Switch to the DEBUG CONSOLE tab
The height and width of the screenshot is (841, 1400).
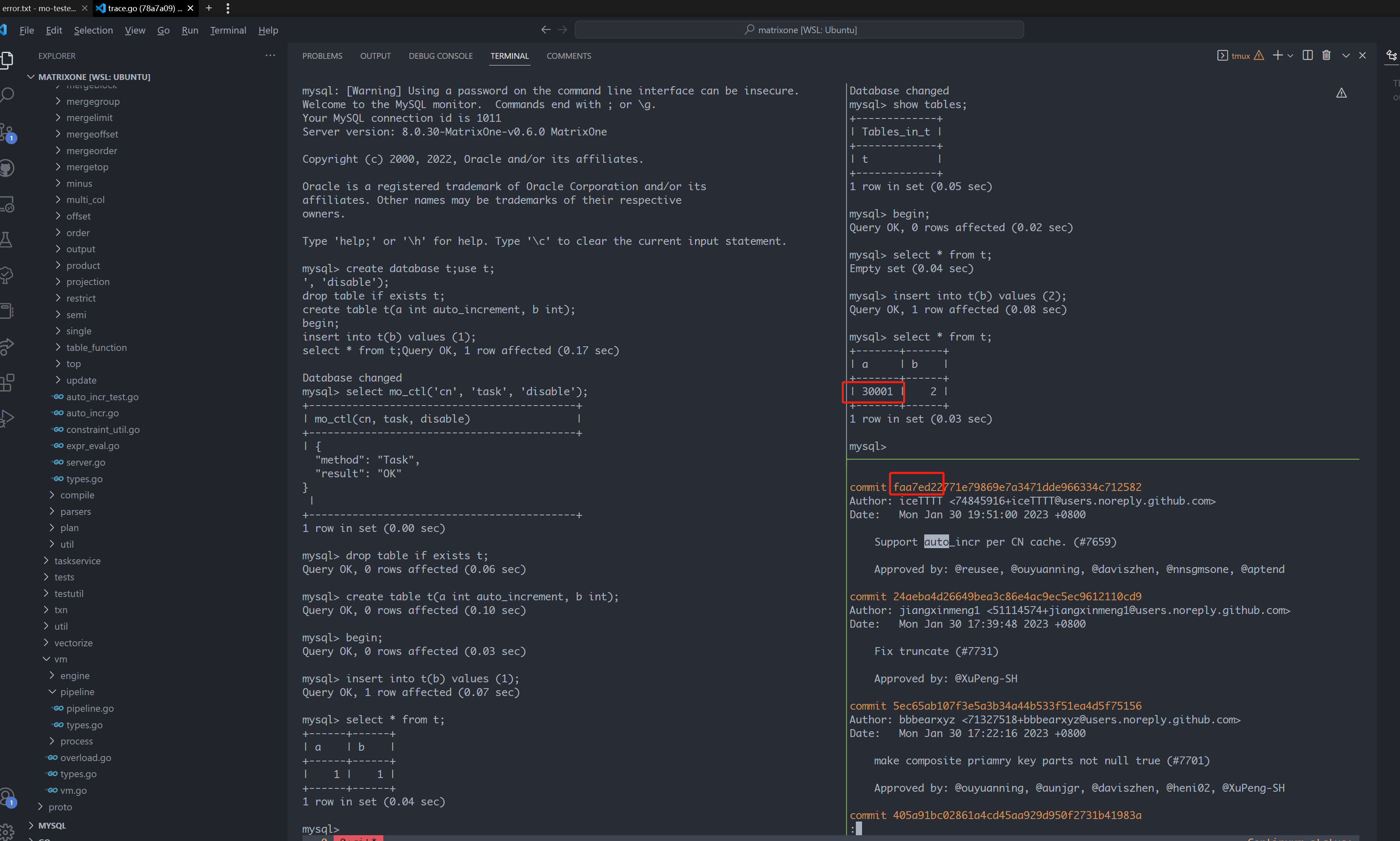point(441,56)
